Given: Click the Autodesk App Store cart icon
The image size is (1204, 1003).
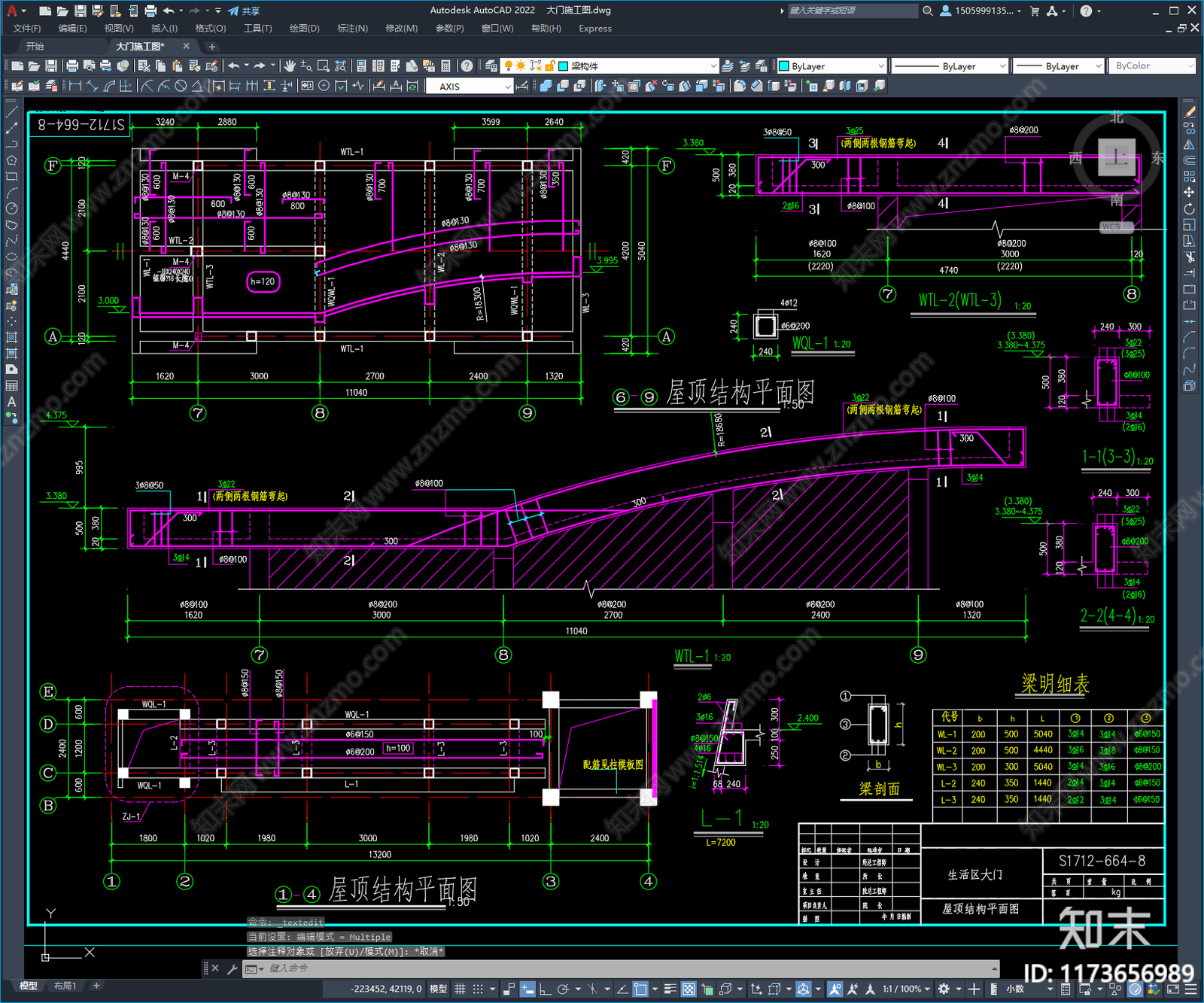Looking at the screenshot, I should click(1035, 11).
